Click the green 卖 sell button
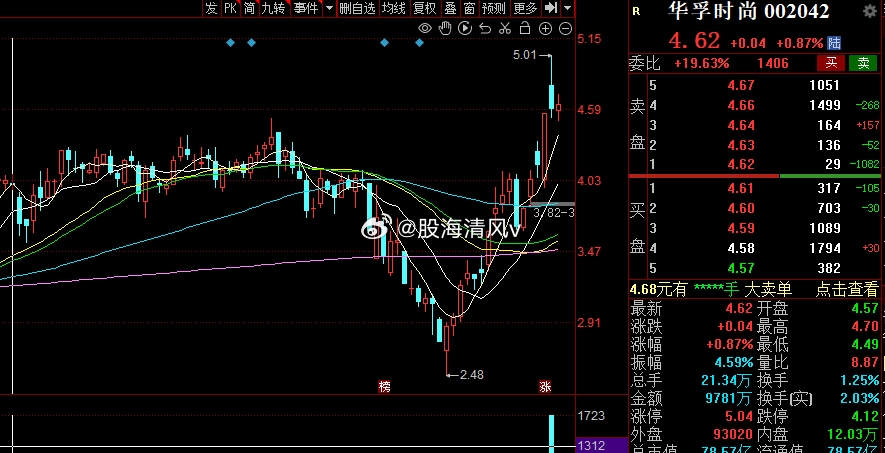Viewport: 885px width, 453px height. (x=863, y=63)
